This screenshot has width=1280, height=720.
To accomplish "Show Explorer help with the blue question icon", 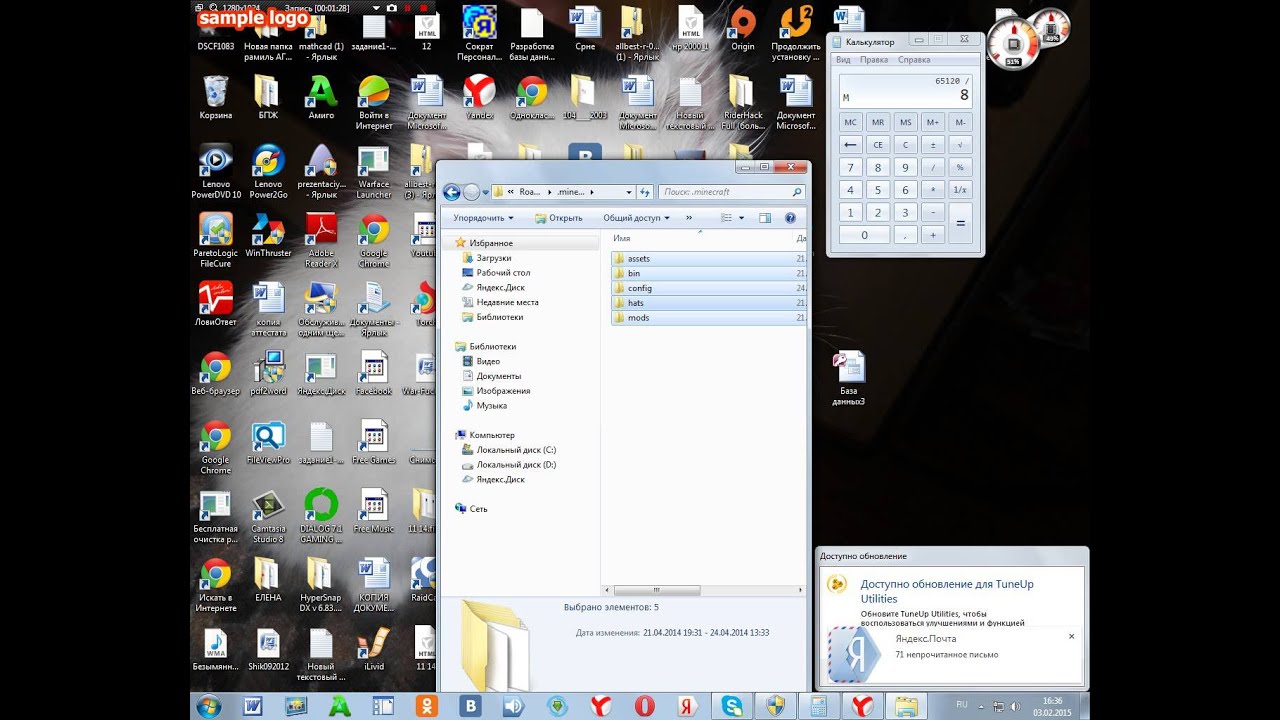I will click(790, 217).
